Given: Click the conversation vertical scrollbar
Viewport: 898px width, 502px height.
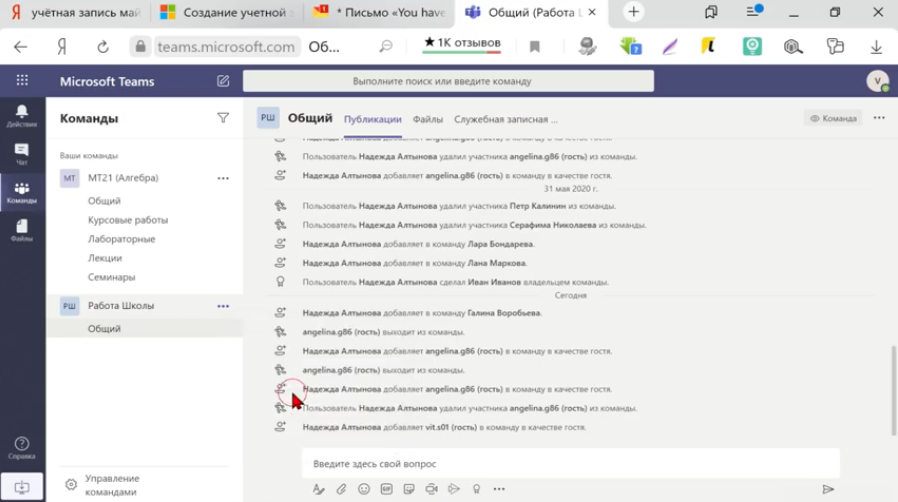Looking at the screenshot, I should click(x=893, y=390).
